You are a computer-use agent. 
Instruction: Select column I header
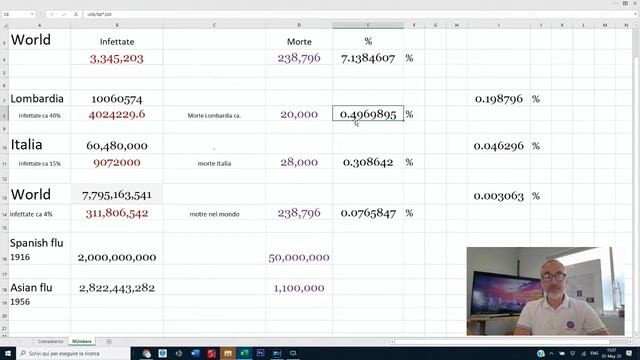click(498, 25)
